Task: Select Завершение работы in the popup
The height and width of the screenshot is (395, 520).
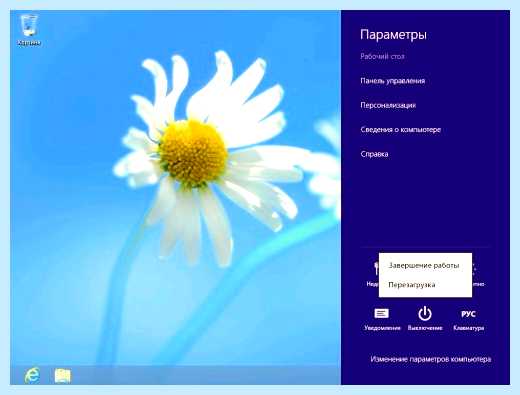Action: (x=424, y=266)
